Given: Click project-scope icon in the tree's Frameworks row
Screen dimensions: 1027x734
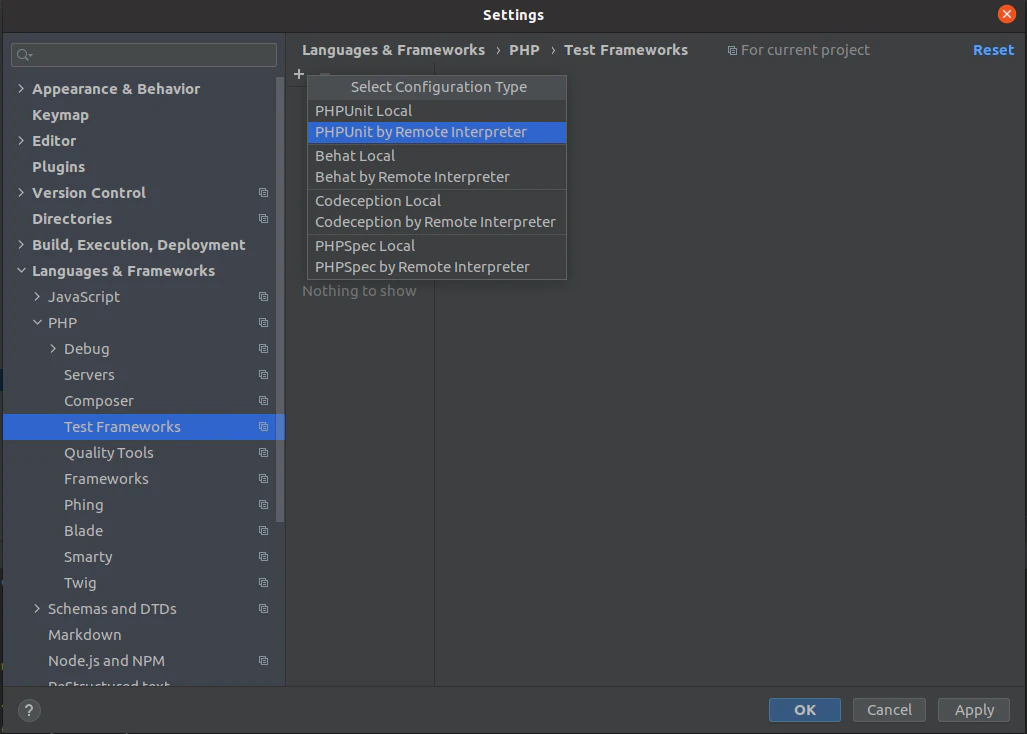Looking at the screenshot, I should tap(263, 479).
